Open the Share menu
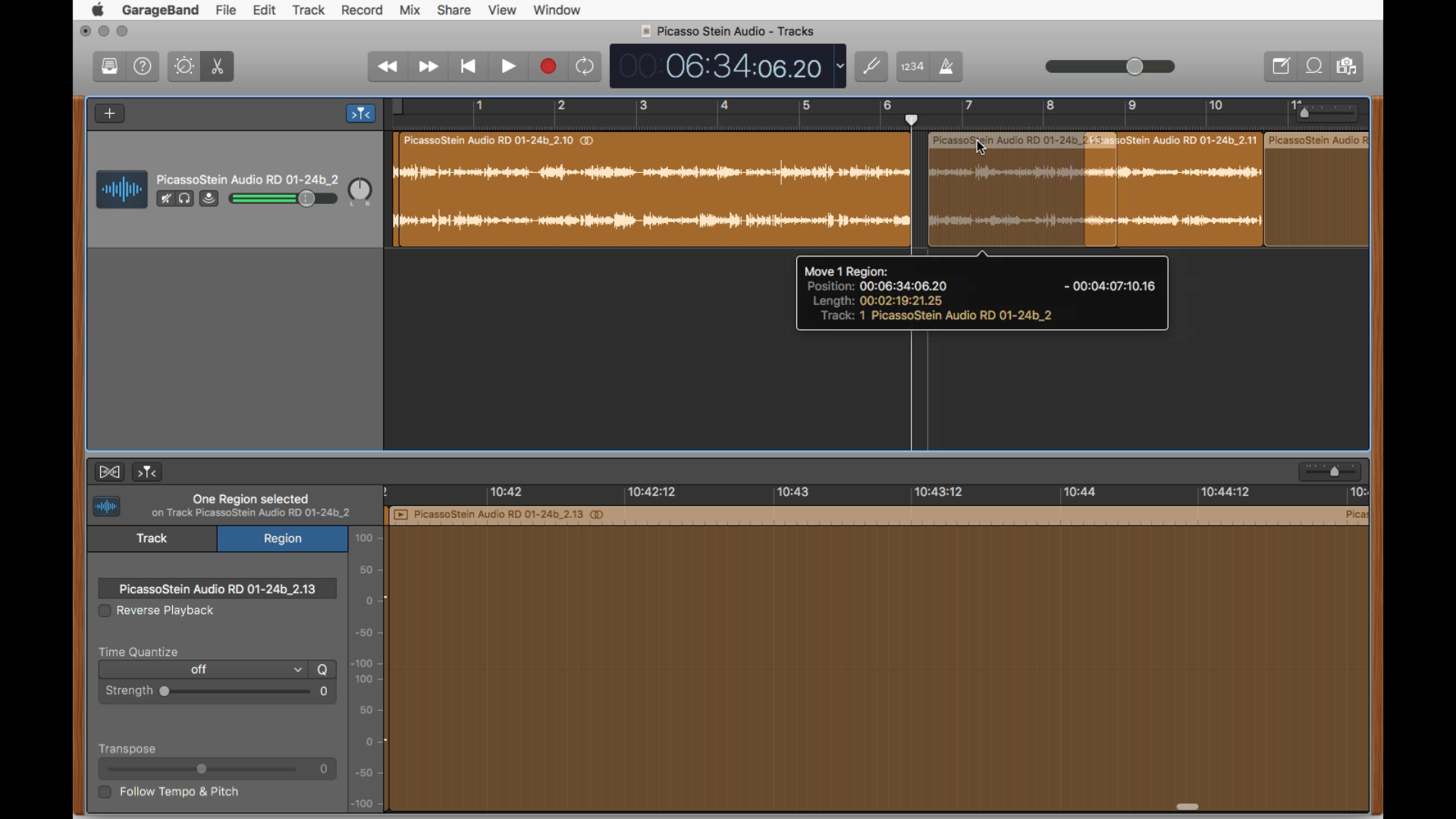The width and height of the screenshot is (1456, 819). [x=454, y=10]
